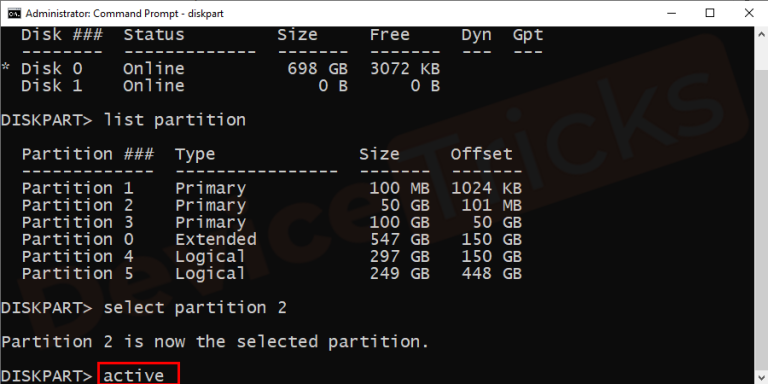Click the 'select partition 2' command line
Screen dimensions: 768x384
tap(144, 308)
